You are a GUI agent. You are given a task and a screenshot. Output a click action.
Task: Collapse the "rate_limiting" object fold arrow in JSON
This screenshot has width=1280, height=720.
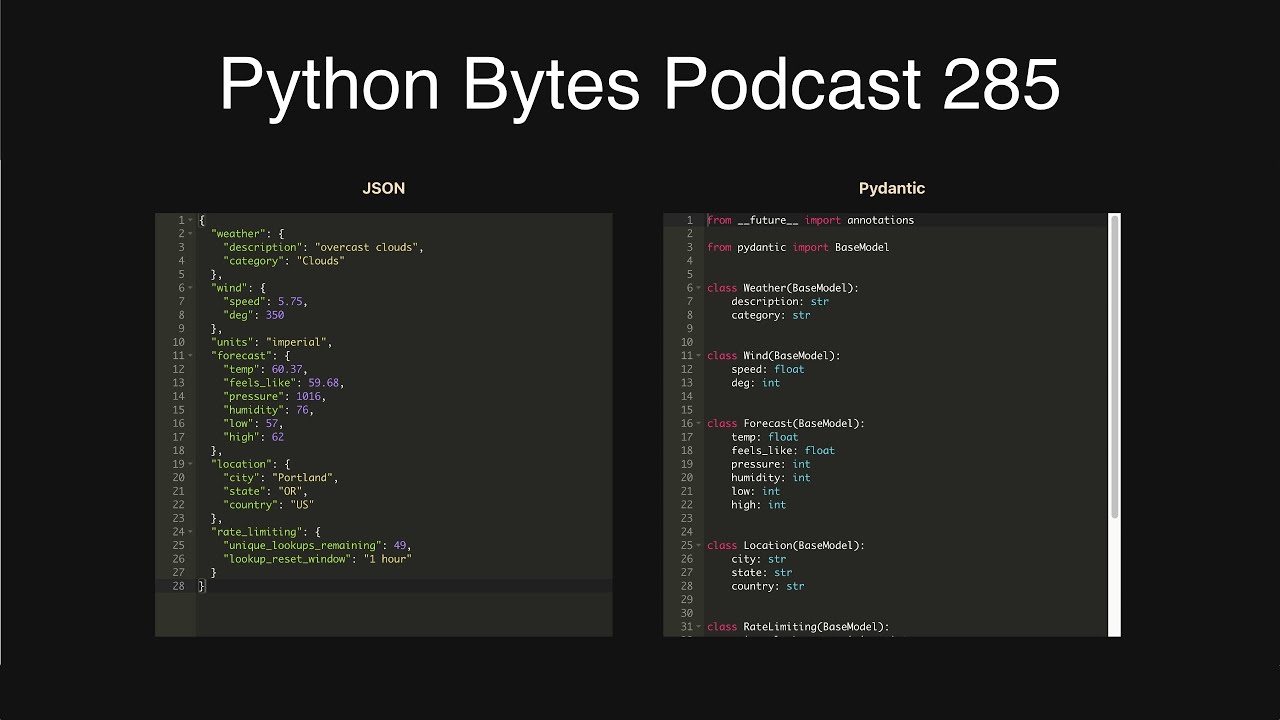(x=190, y=532)
